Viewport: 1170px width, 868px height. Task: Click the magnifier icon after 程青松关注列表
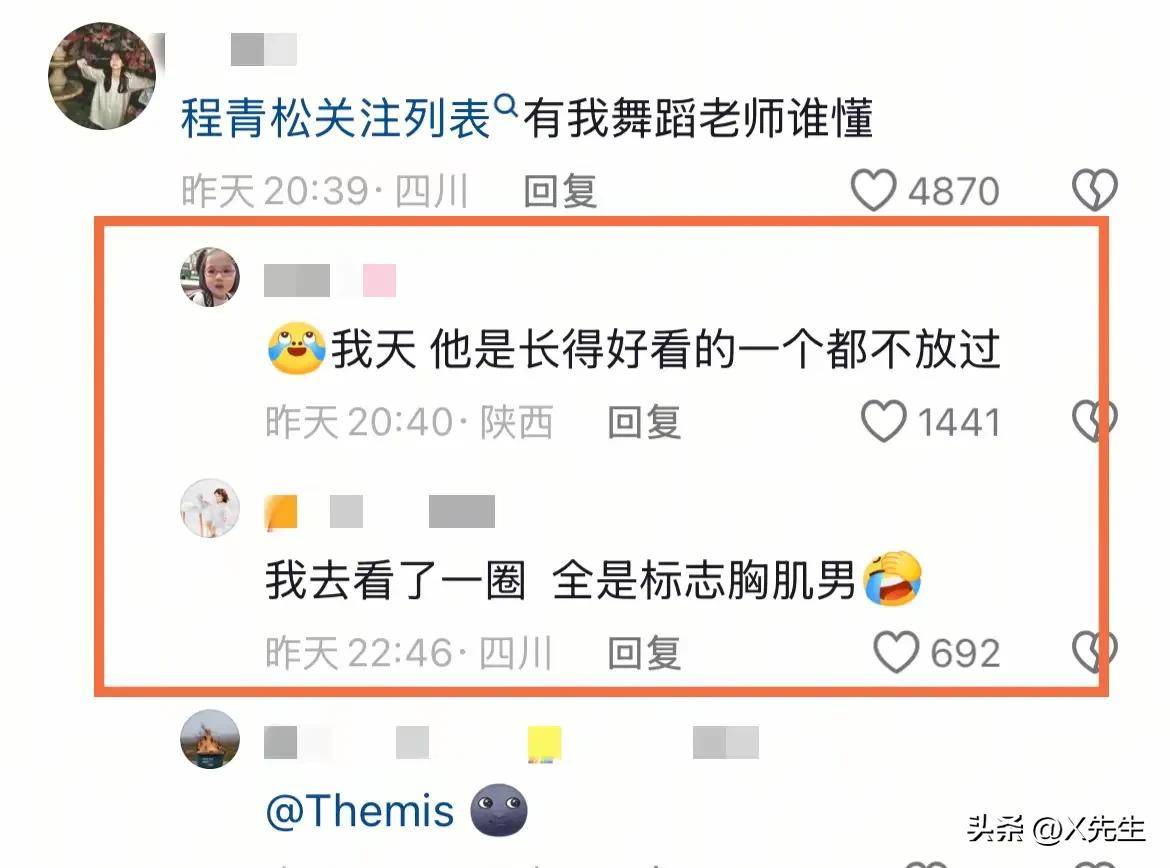(507, 105)
